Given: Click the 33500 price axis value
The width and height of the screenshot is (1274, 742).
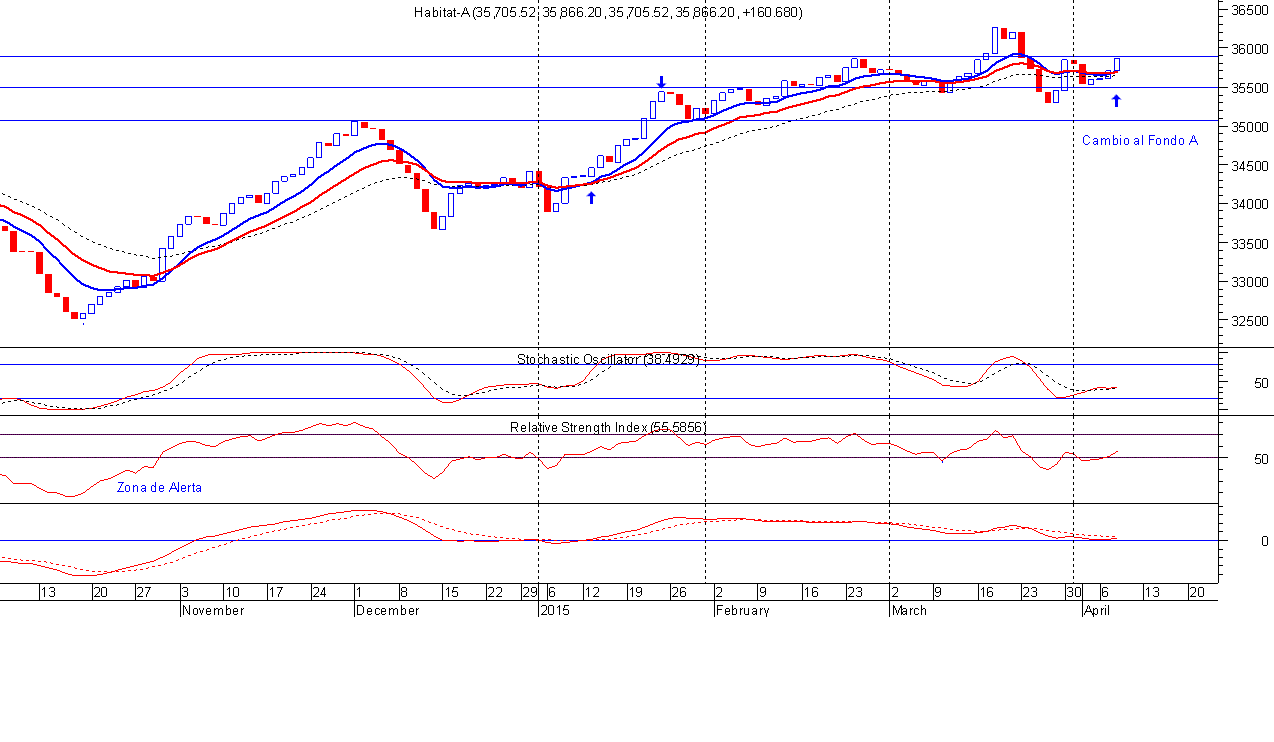Looking at the screenshot, I should click(x=1249, y=244).
